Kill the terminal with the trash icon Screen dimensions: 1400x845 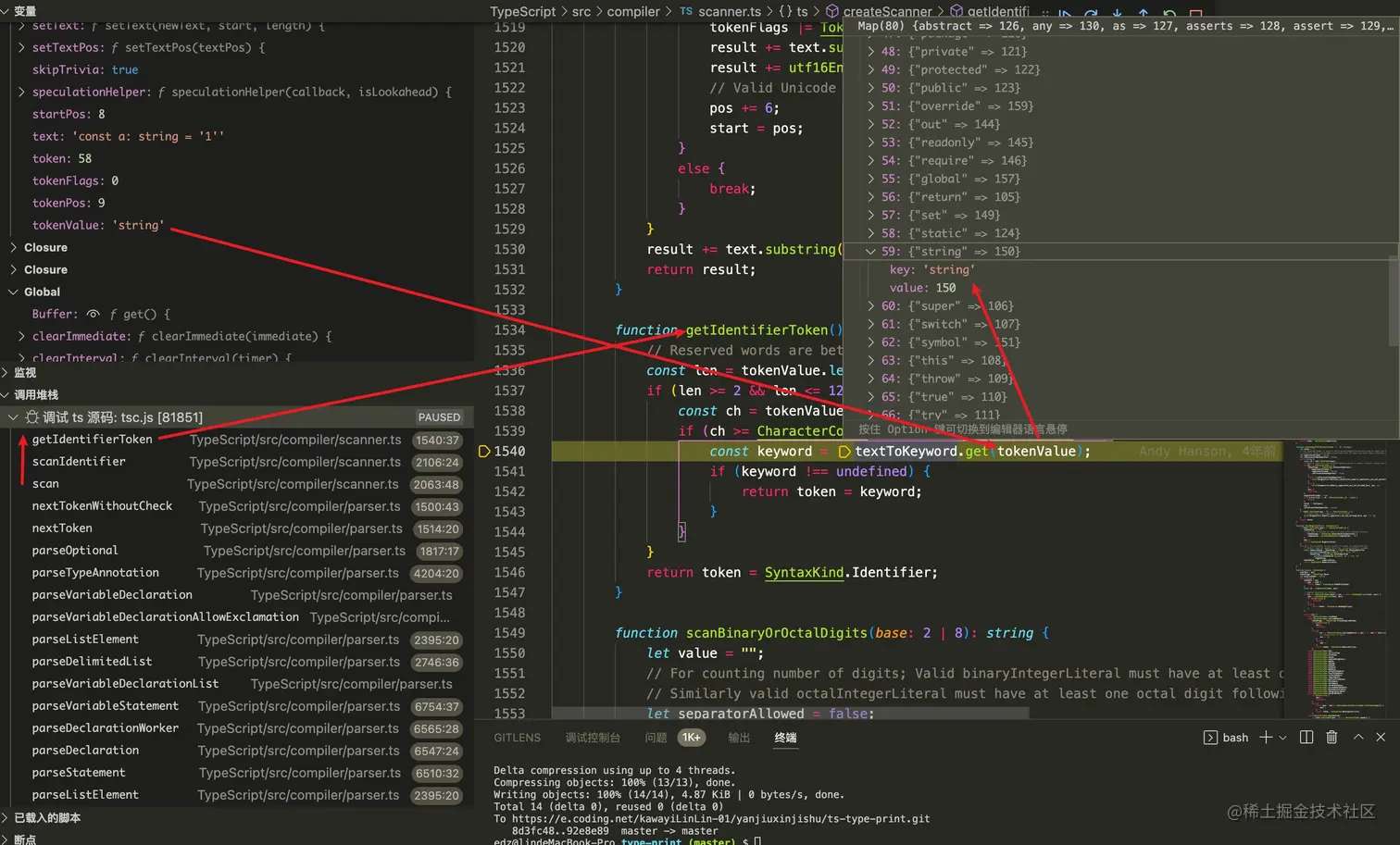click(1333, 738)
